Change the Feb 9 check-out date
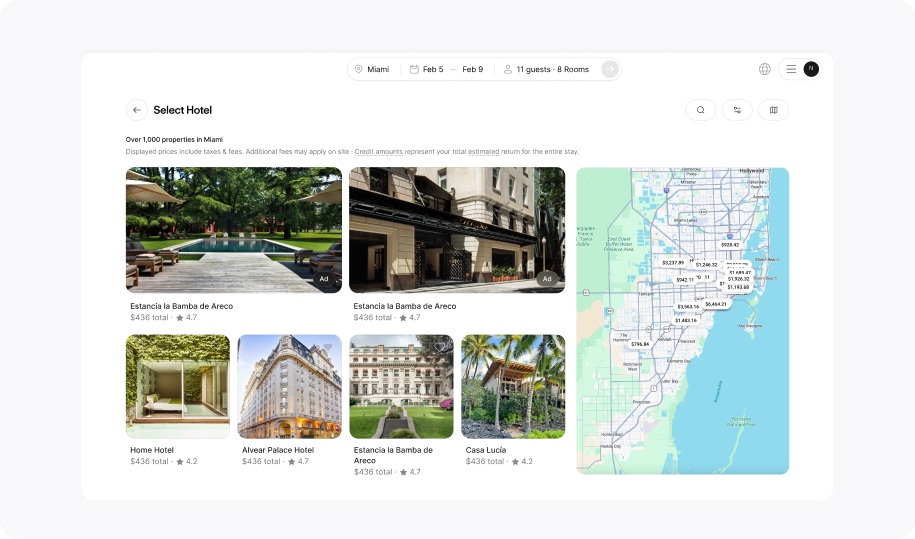Screen dimensions: 915x539 (473, 69)
